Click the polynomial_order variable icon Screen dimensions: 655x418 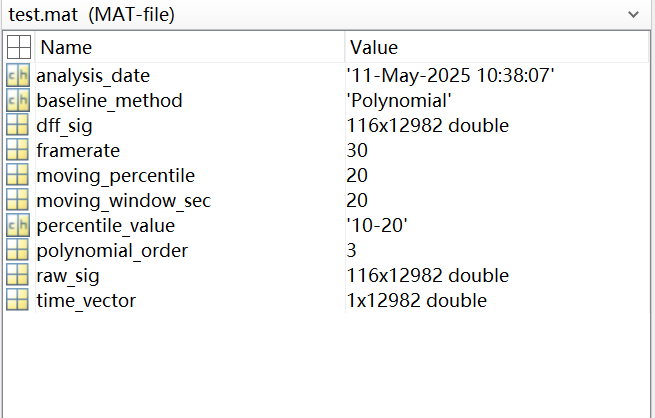point(17,250)
